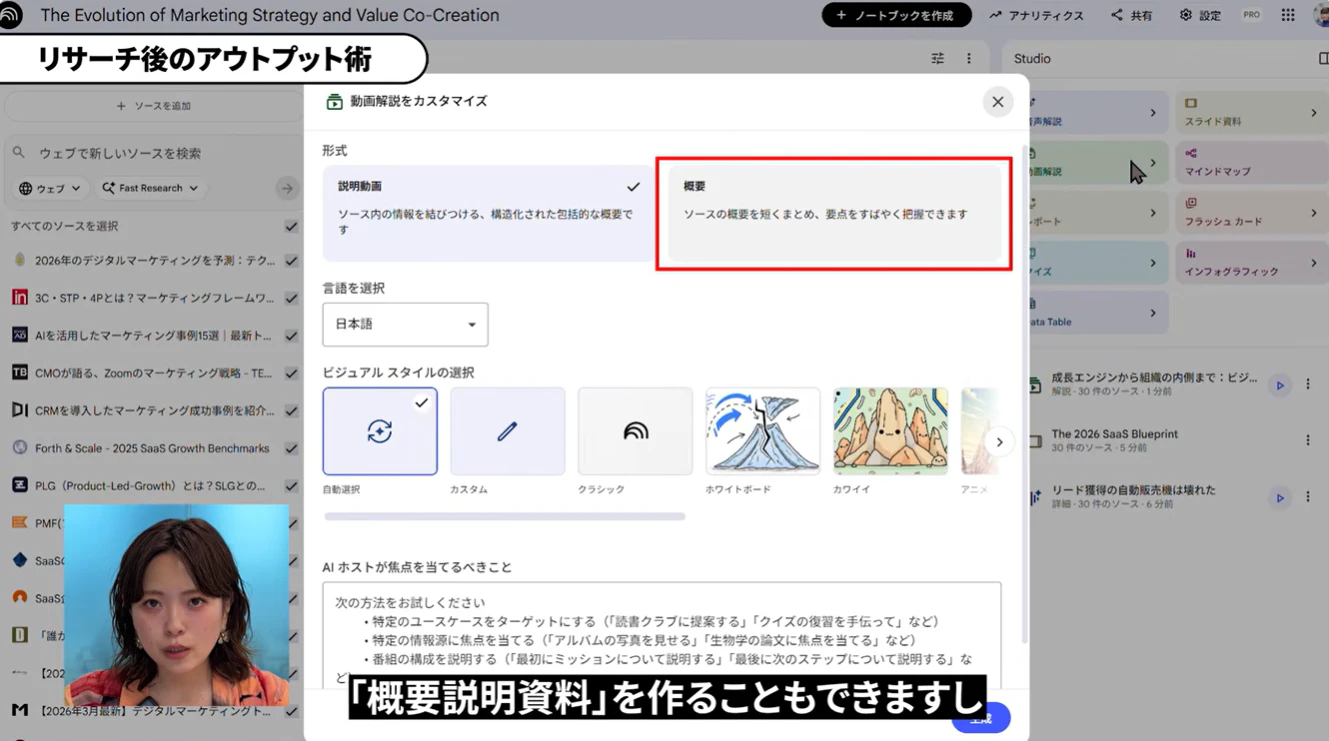Expand the マインドマップ tile chevron
The height and width of the screenshot is (741, 1329).
(x=1313, y=163)
